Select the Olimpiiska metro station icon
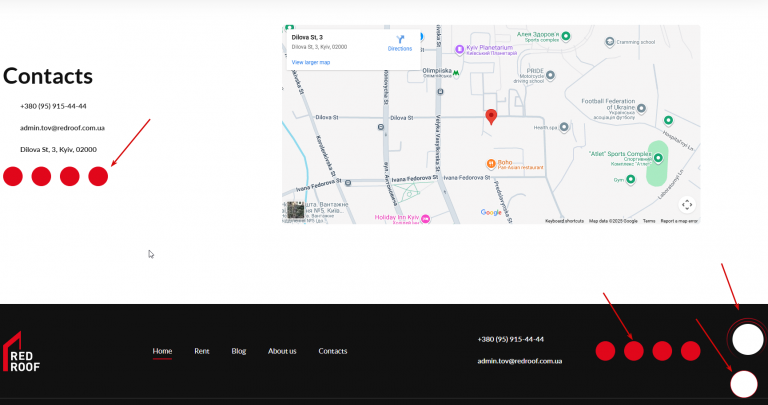The image size is (768, 405). (456, 73)
